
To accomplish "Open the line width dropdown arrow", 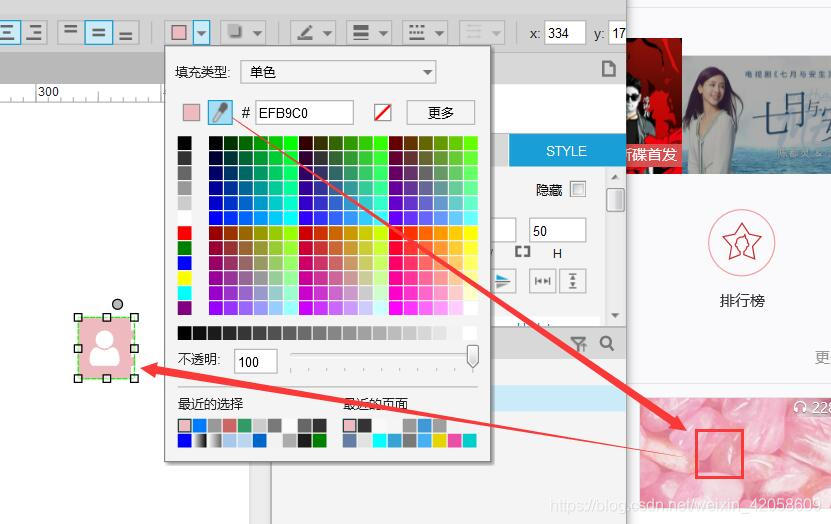I will (x=383, y=33).
